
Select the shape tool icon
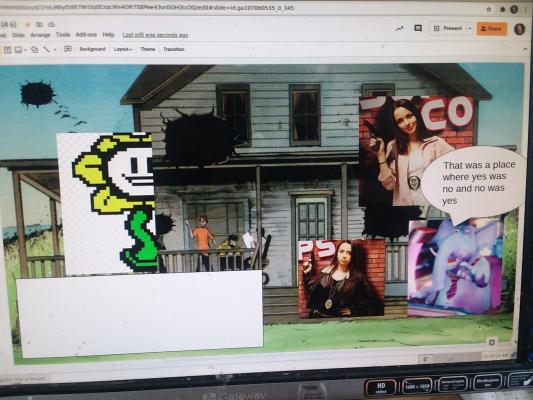tap(35, 50)
